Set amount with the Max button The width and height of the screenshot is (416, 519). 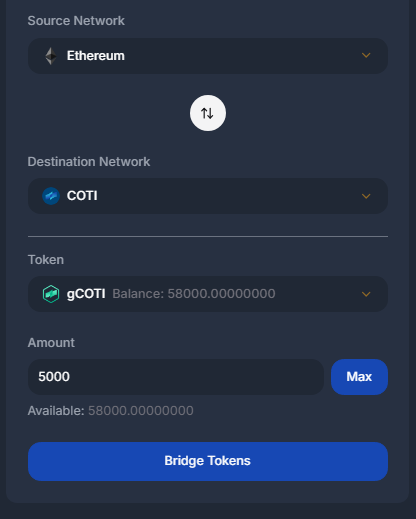359,377
